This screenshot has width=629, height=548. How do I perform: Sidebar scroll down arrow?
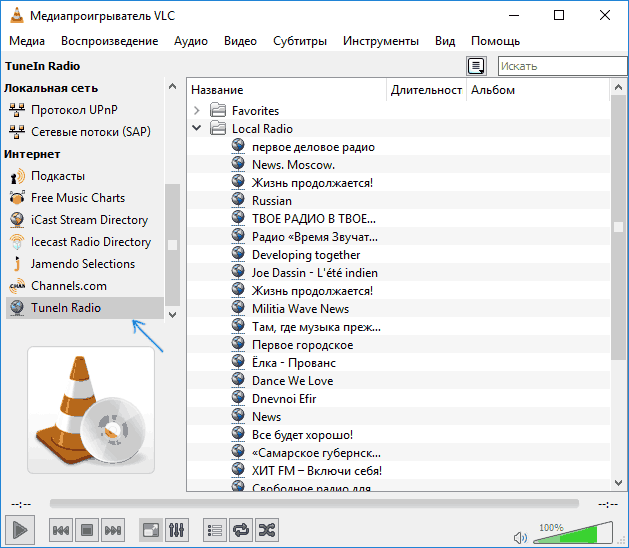pos(172,315)
